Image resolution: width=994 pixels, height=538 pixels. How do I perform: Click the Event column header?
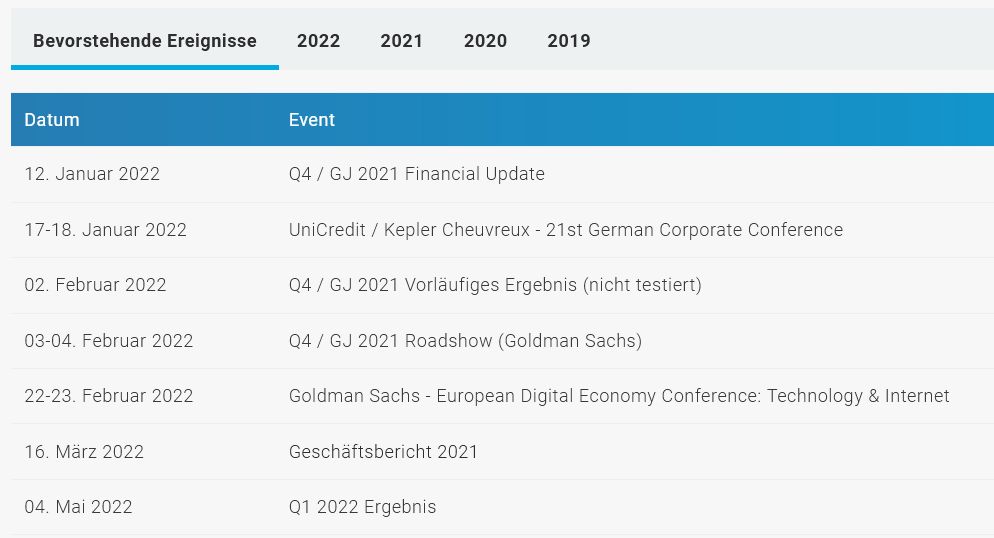tap(312, 120)
